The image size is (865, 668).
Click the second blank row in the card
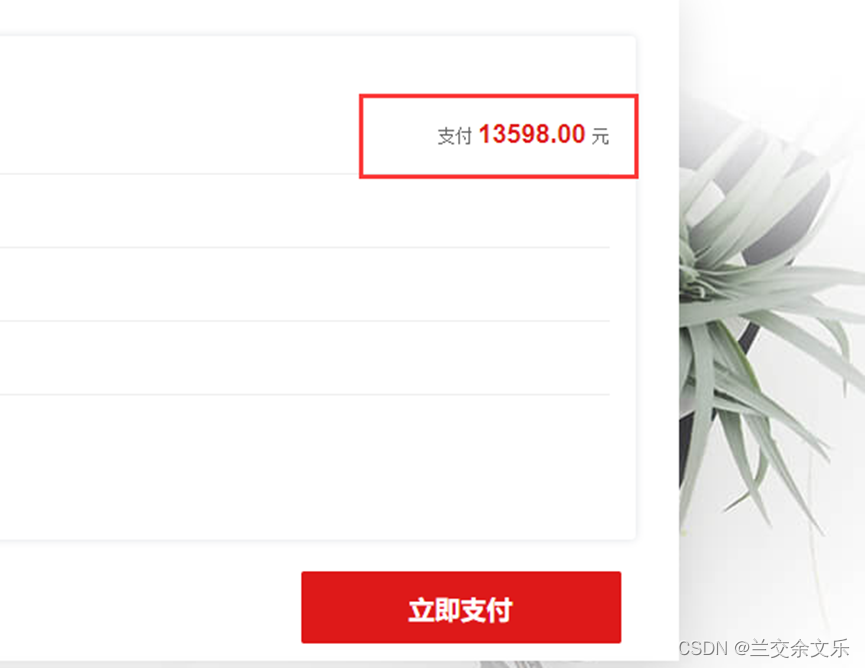click(305, 284)
